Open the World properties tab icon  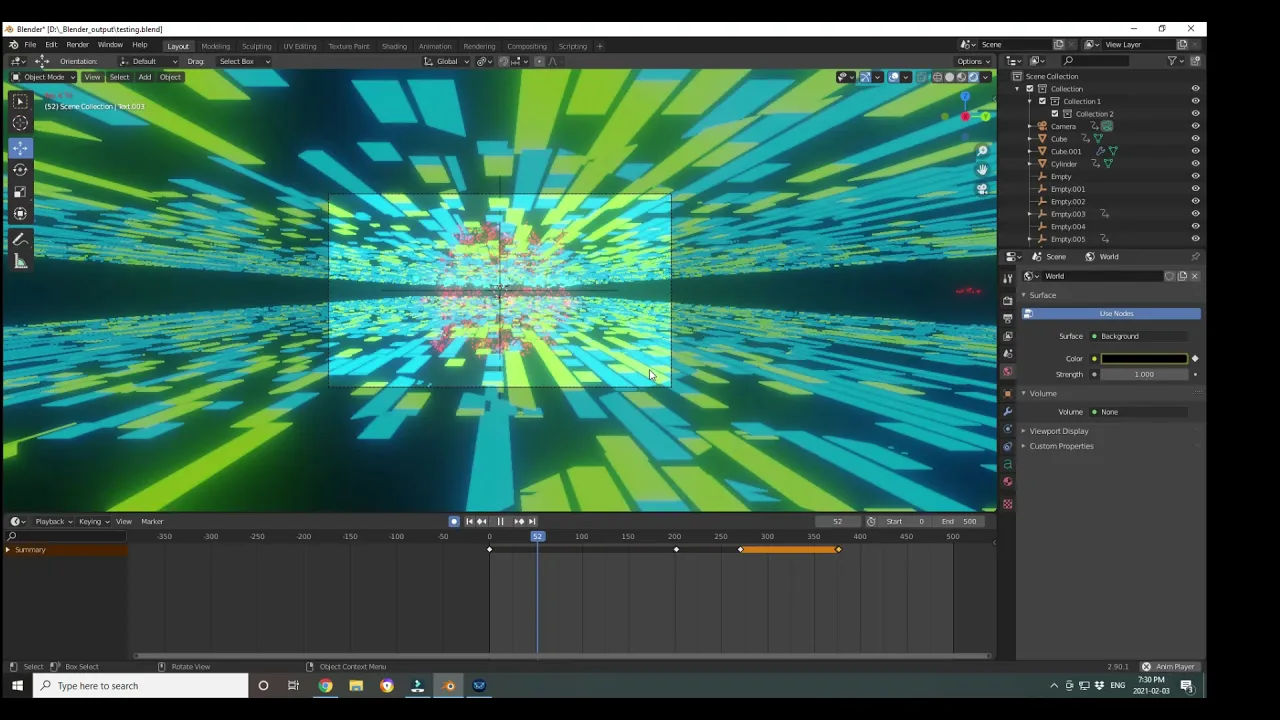click(1007, 372)
